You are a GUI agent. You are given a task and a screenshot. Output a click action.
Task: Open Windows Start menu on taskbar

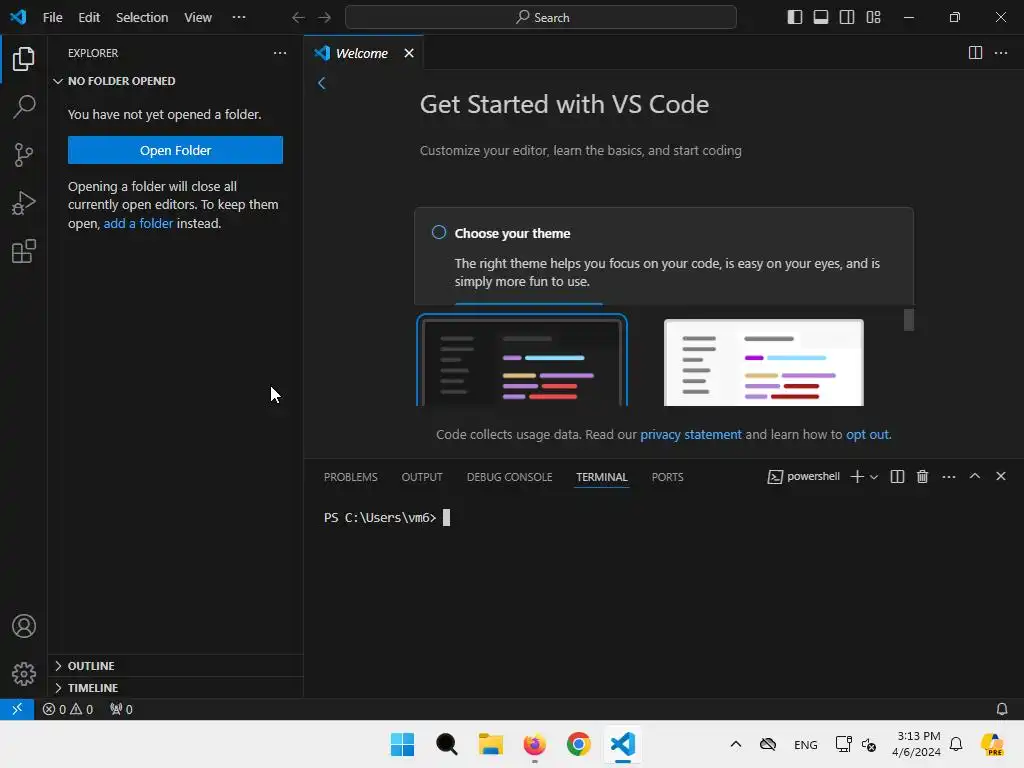click(x=402, y=744)
